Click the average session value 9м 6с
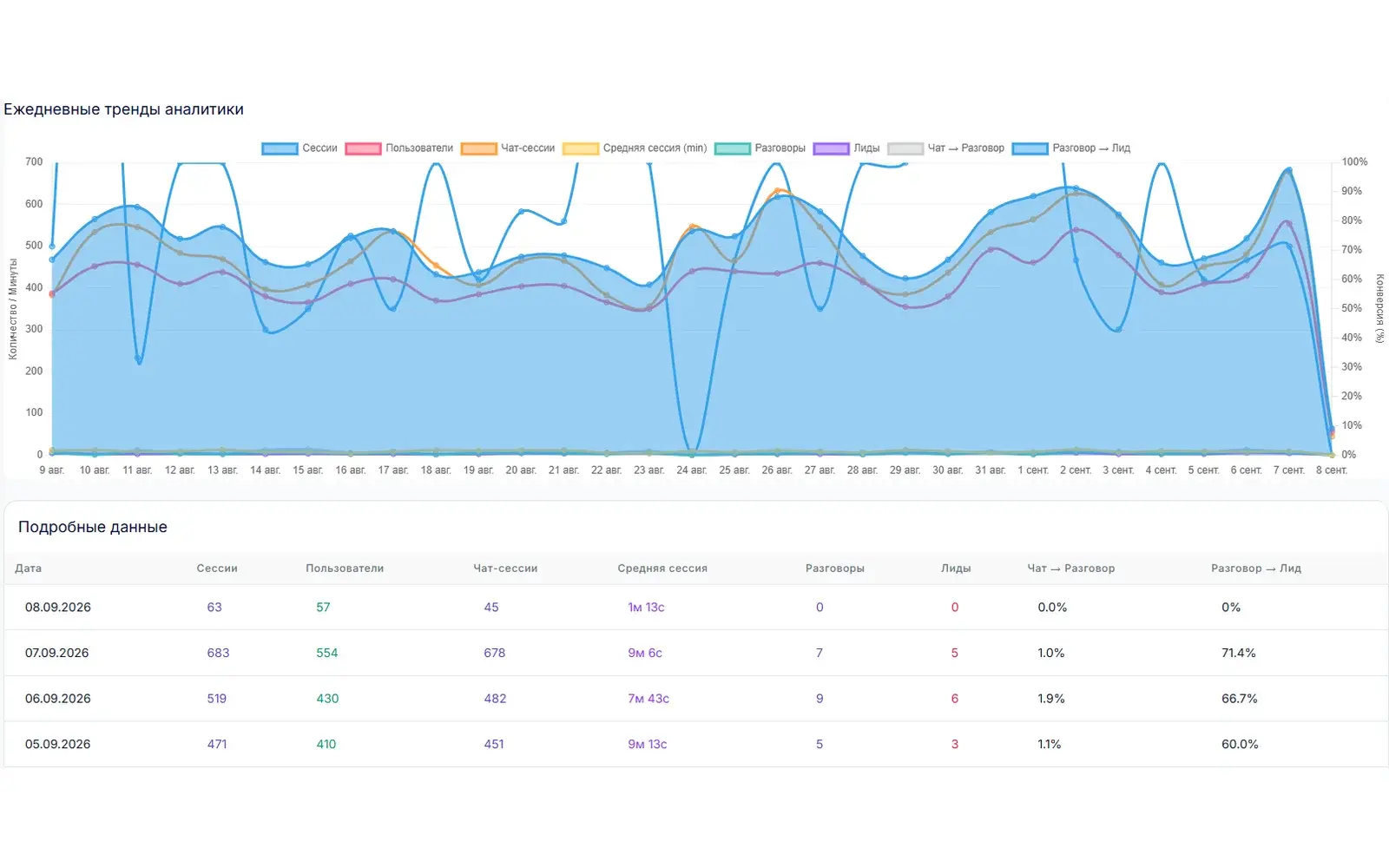 645,653
